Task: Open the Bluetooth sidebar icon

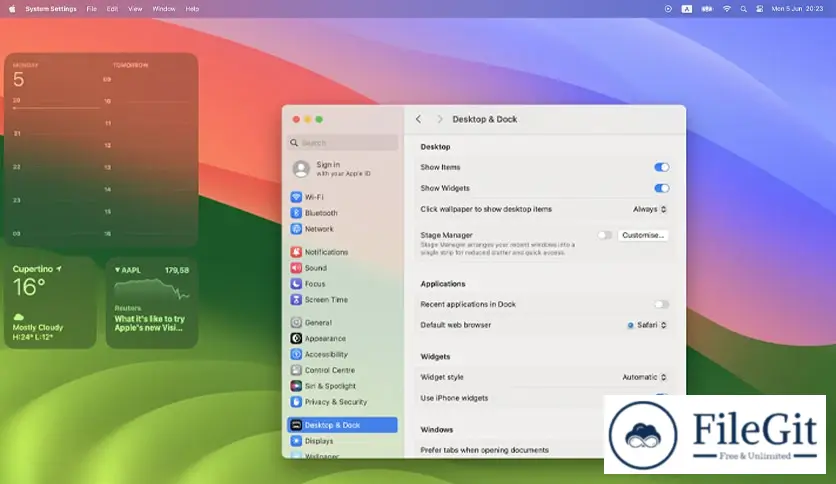Action: click(x=296, y=213)
